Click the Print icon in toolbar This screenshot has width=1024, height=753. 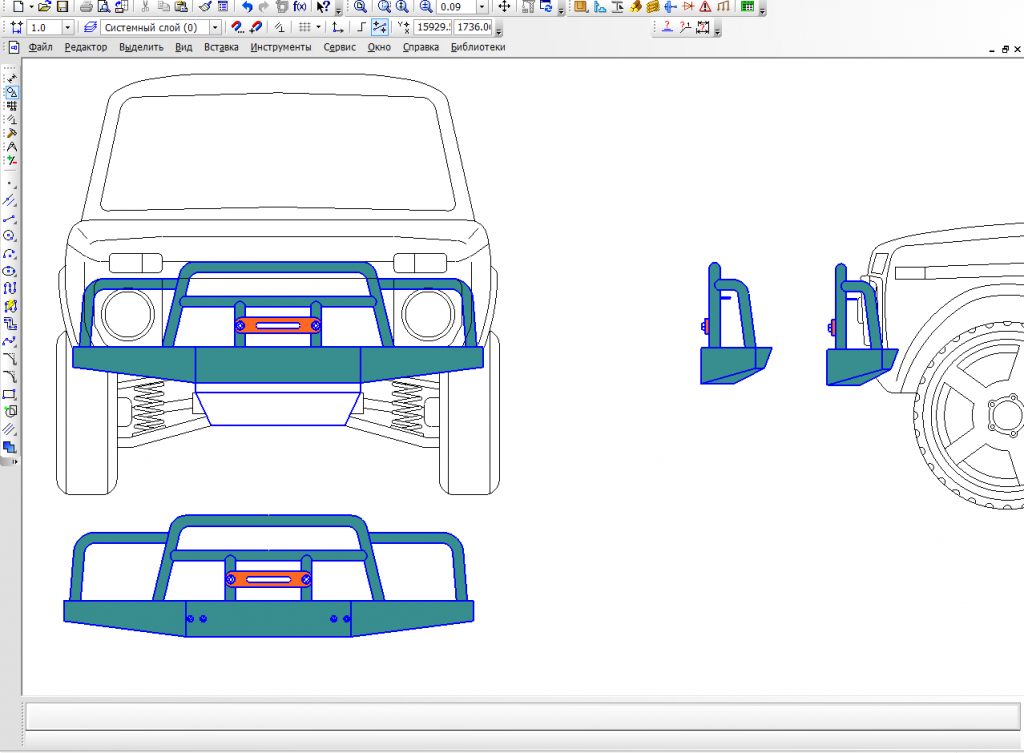click(x=87, y=7)
